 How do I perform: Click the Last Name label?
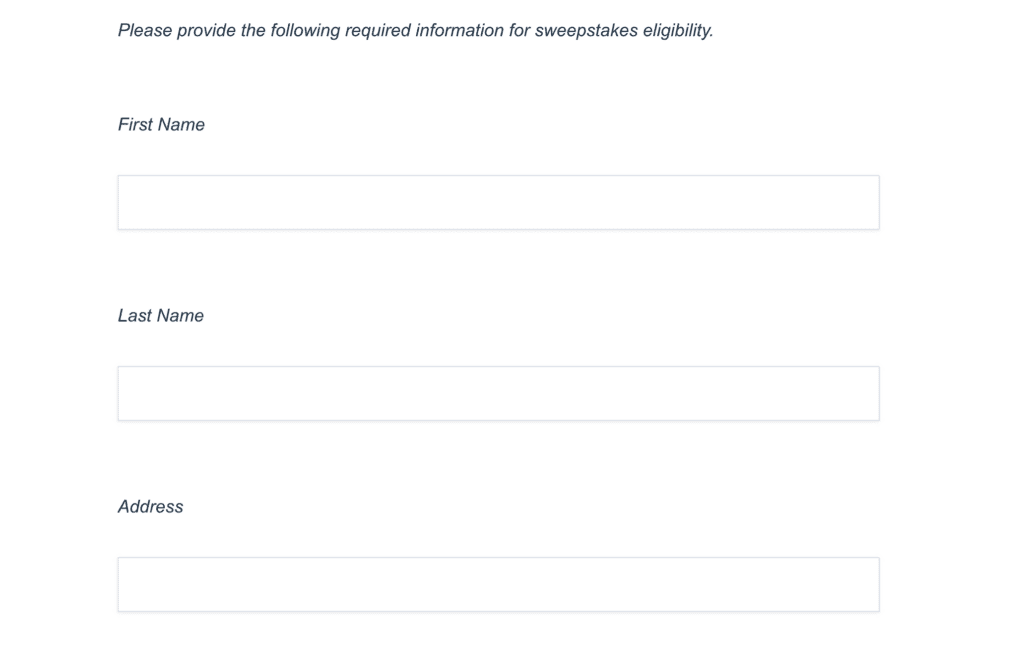pos(161,316)
